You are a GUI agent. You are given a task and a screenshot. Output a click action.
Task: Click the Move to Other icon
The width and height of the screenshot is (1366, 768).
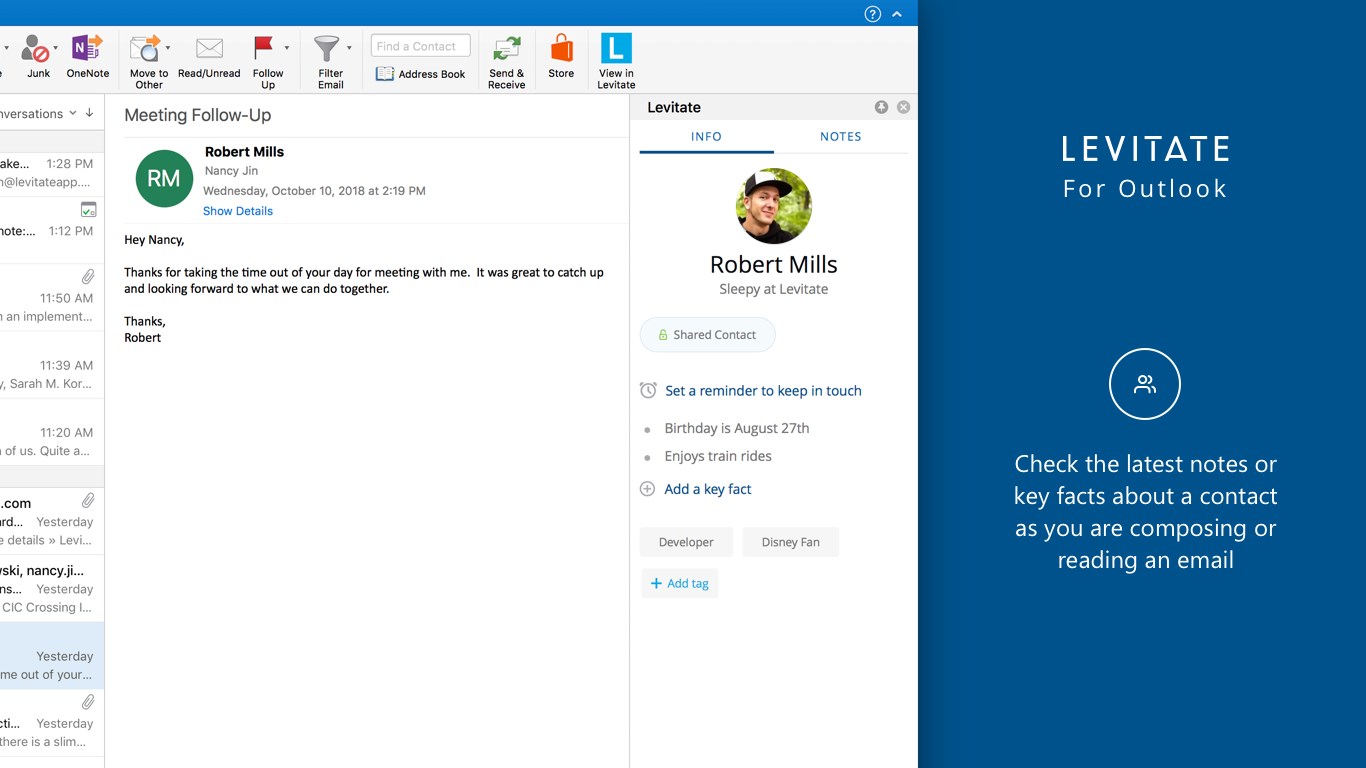(145, 48)
